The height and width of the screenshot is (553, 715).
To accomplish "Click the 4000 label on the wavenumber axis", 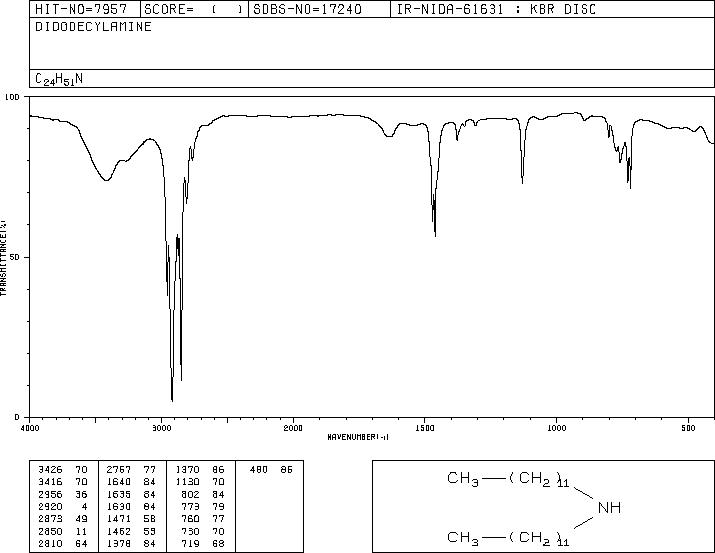I will click(x=30, y=428).
